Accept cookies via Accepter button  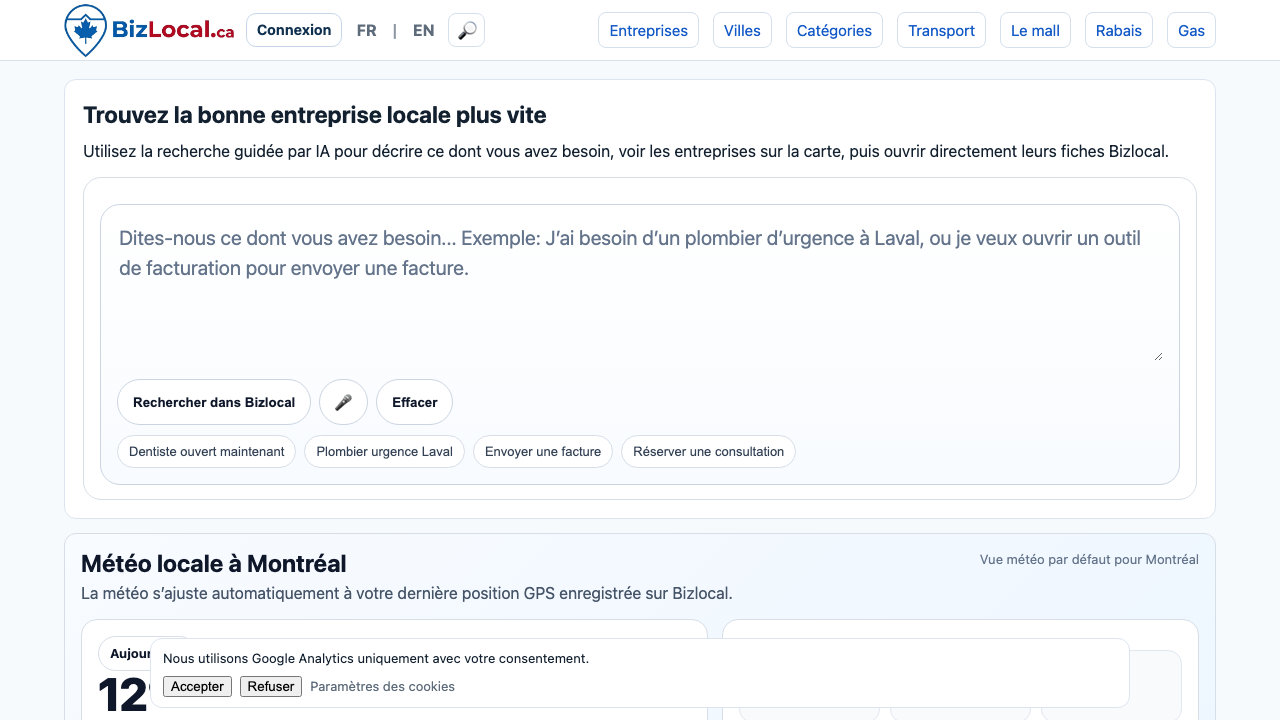[x=197, y=686]
